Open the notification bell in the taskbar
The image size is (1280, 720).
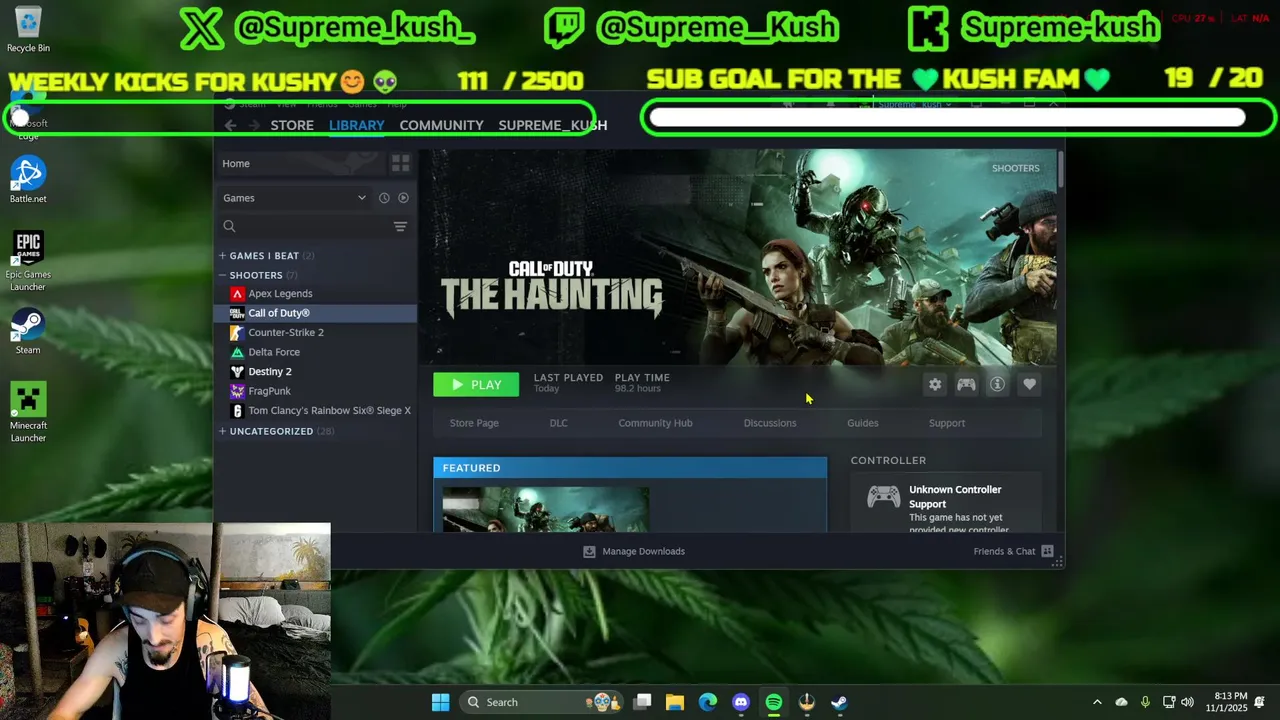point(1260,702)
